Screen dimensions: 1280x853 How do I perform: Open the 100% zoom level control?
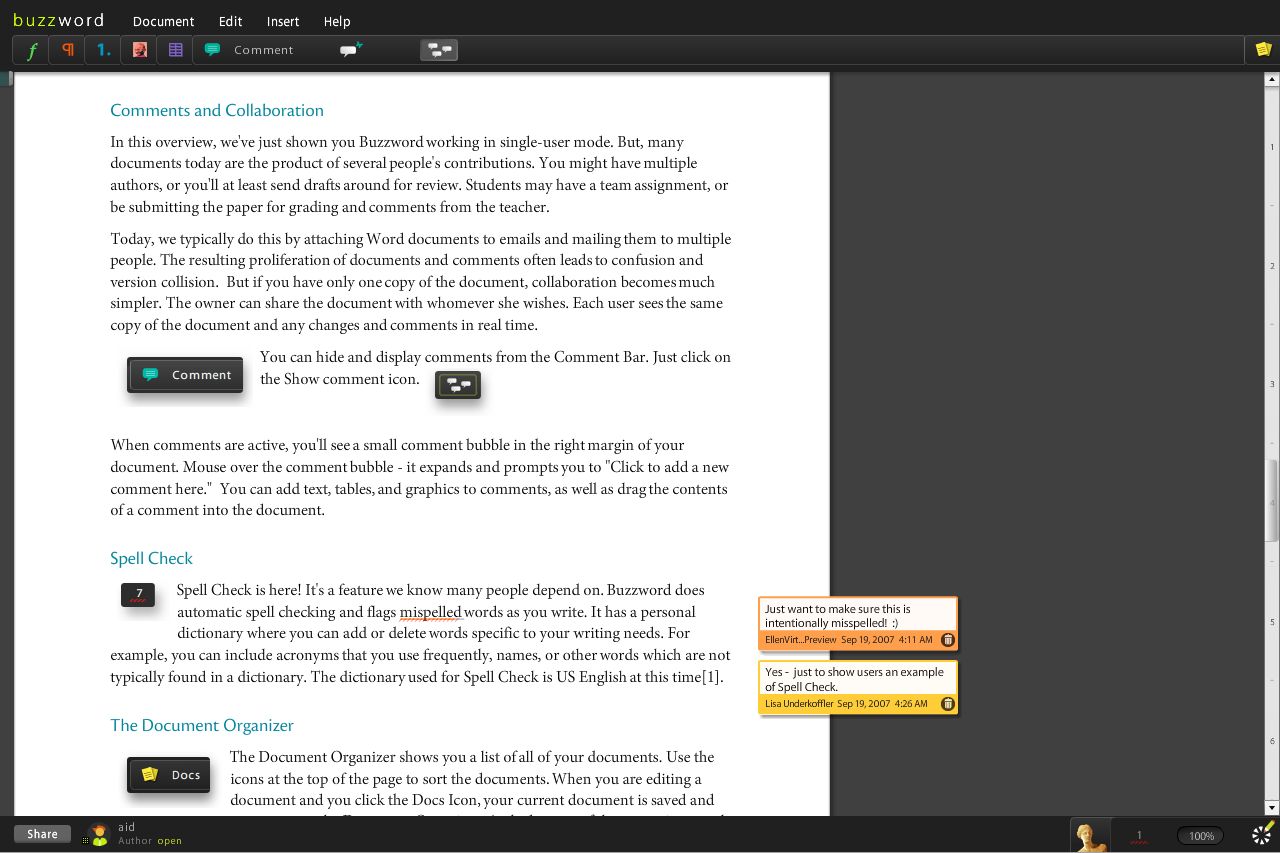[1201, 836]
